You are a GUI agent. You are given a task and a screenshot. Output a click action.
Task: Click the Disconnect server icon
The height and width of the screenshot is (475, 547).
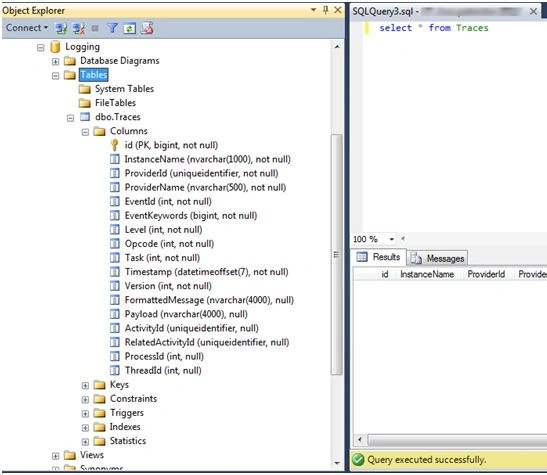79,28
